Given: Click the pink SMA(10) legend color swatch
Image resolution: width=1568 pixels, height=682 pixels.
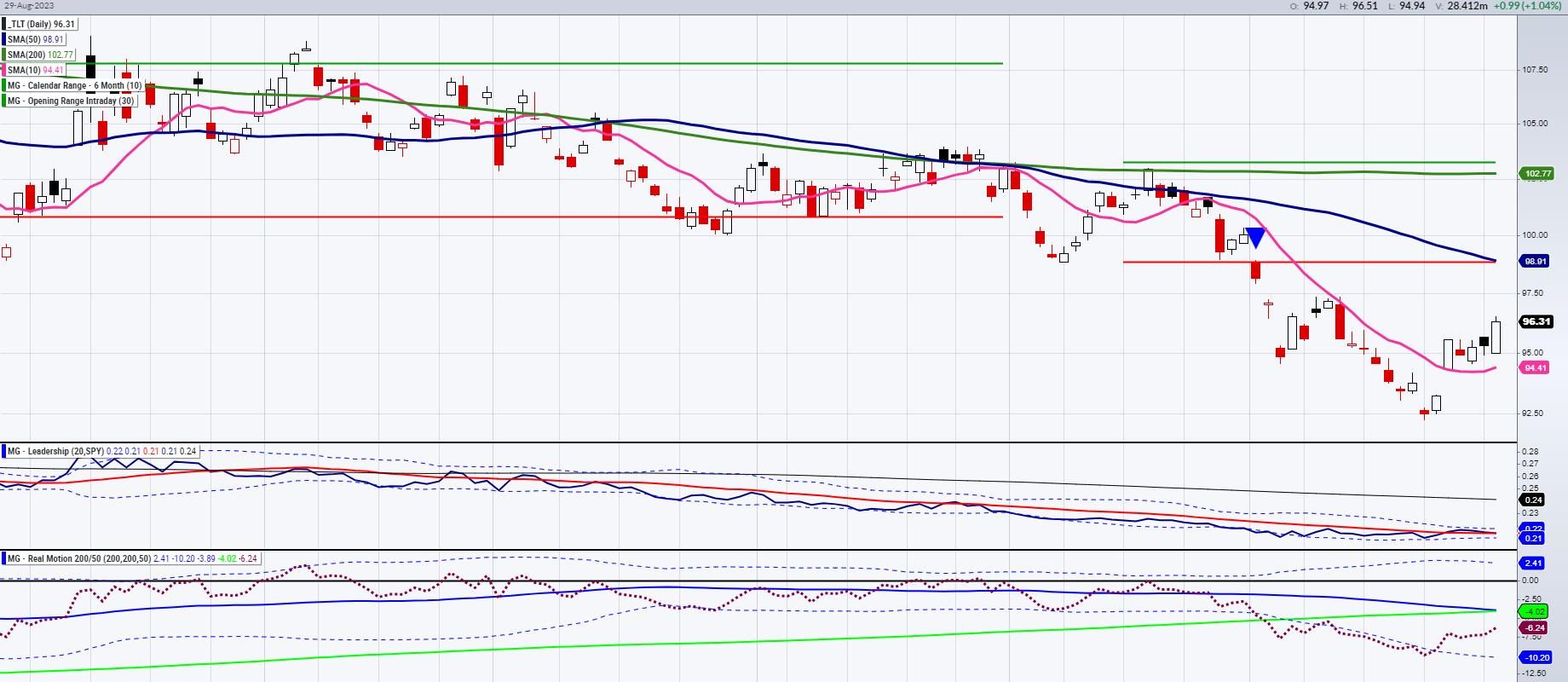Looking at the screenshot, I should [x=3, y=70].
